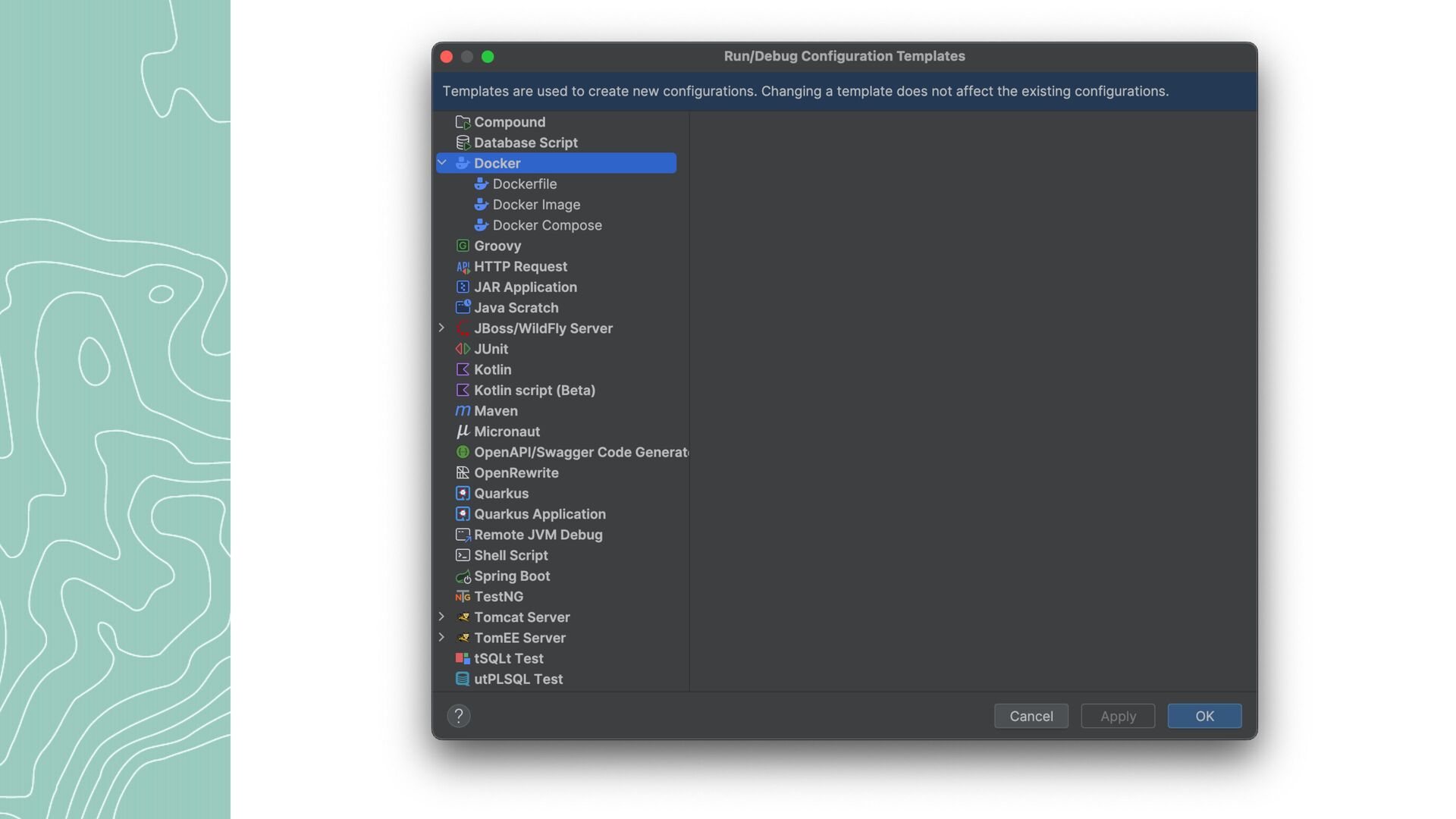Viewport: 1456px width, 819px height.
Task: Select the Docker Compose template
Action: click(547, 225)
